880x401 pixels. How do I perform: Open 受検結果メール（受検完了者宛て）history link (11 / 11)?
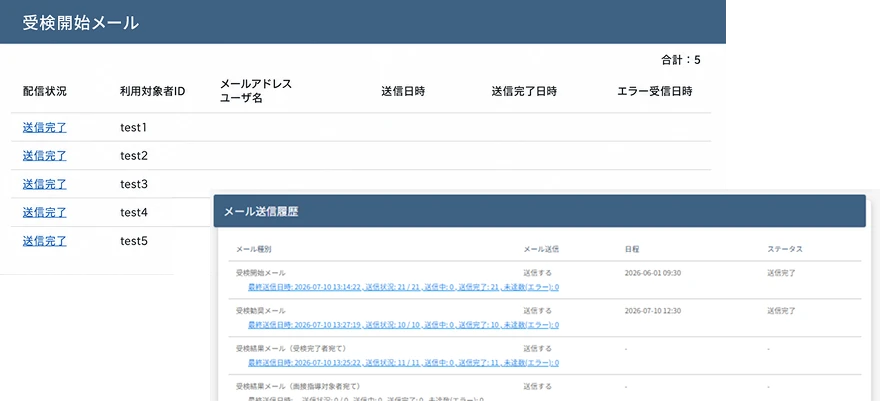[404, 363]
